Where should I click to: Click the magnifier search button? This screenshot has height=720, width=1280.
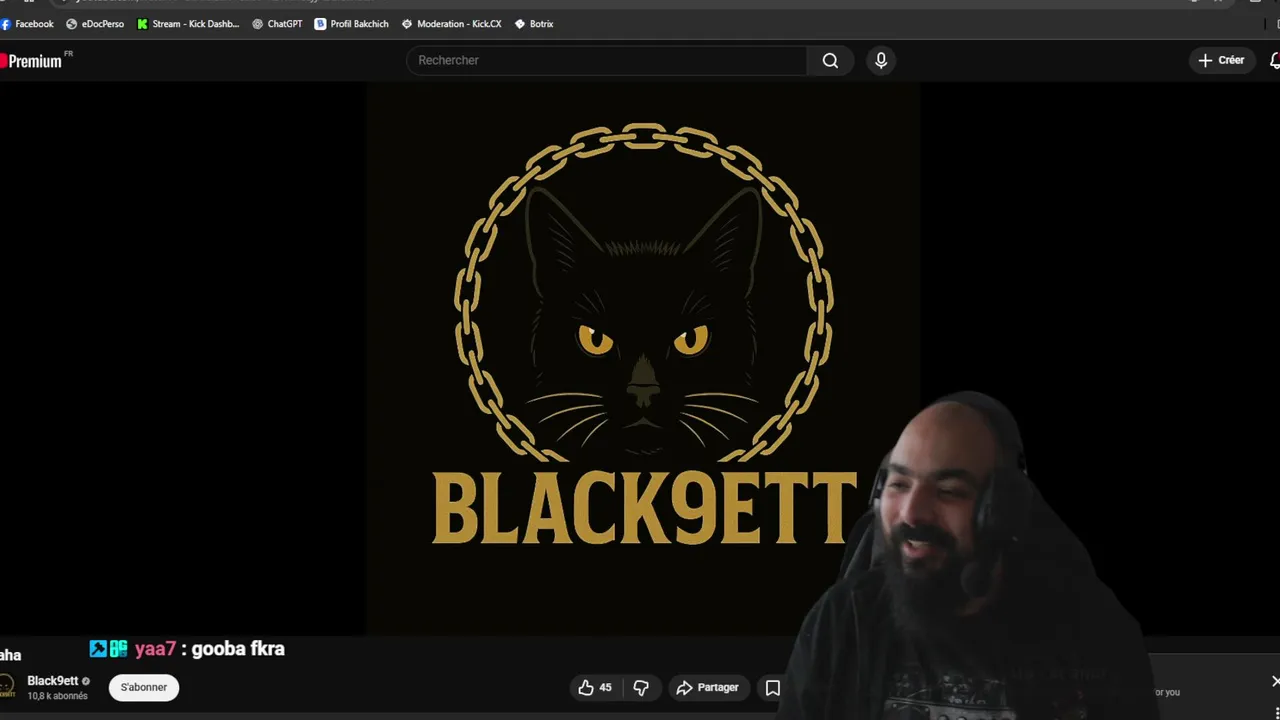coord(830,60)
